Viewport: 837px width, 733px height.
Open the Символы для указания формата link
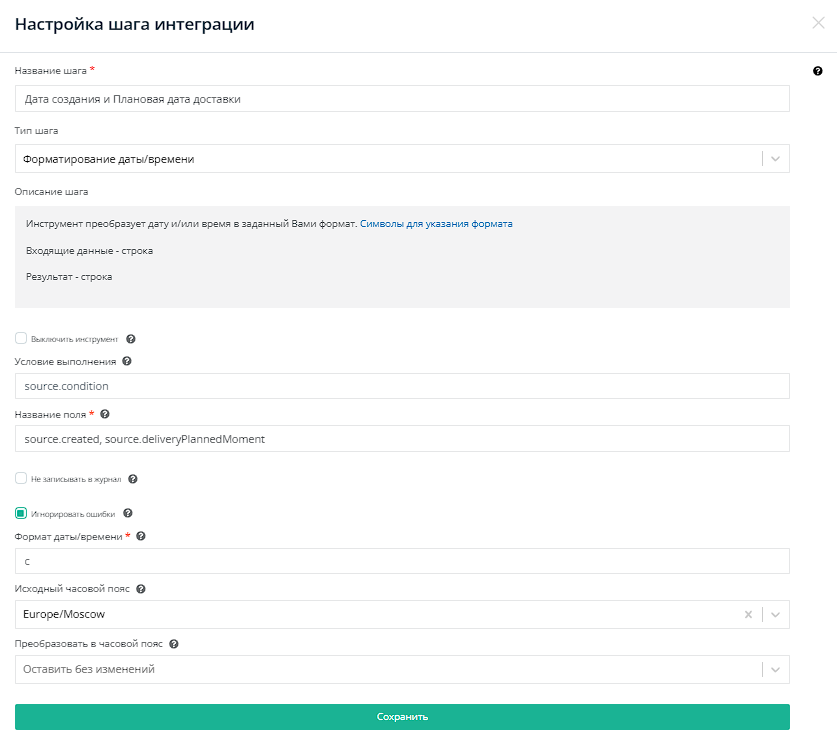click(x=436, y=224)
